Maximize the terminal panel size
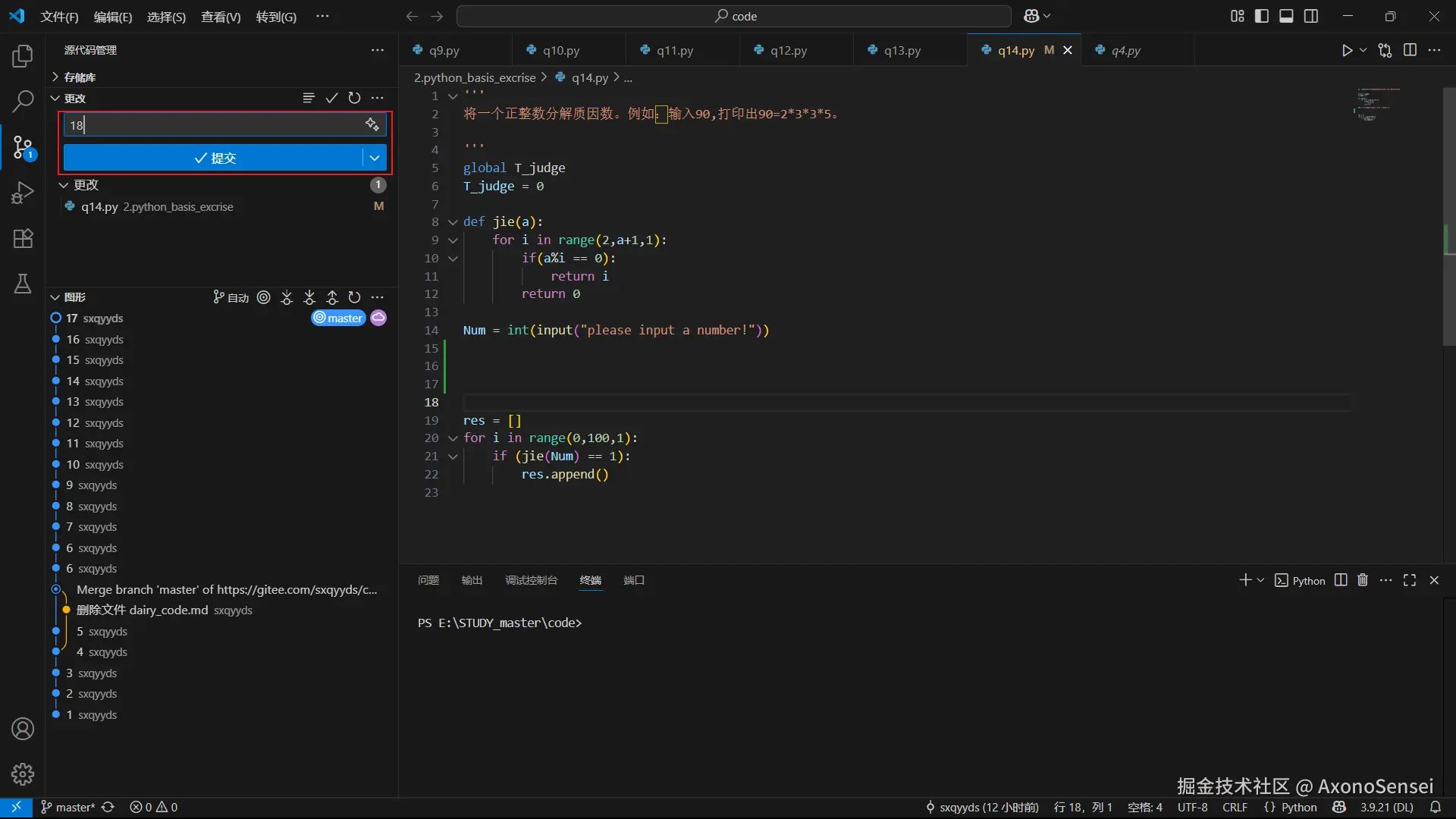Image resolution: width=1456 pixels, height=819 pixels. click(1410, 580)
